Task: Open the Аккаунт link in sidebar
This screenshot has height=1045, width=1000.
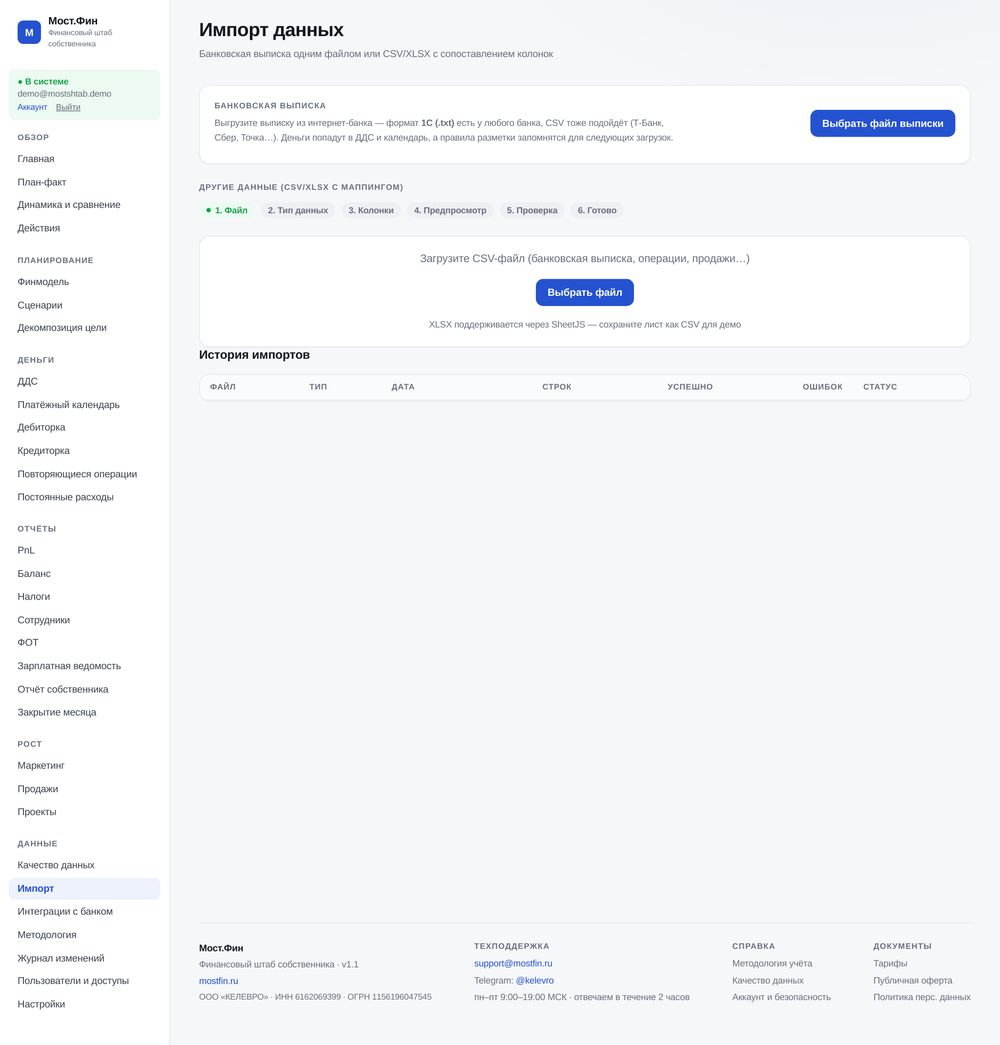Action: [32, 107]
